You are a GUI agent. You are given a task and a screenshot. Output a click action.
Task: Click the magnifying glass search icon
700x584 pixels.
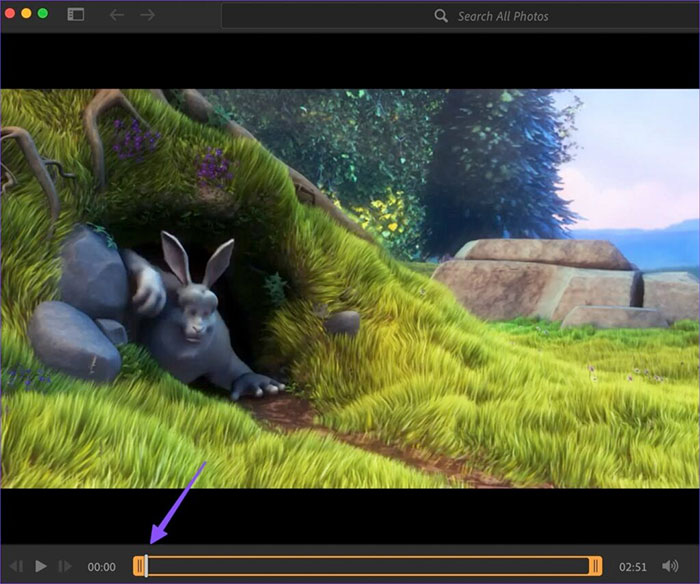(441, 16)
